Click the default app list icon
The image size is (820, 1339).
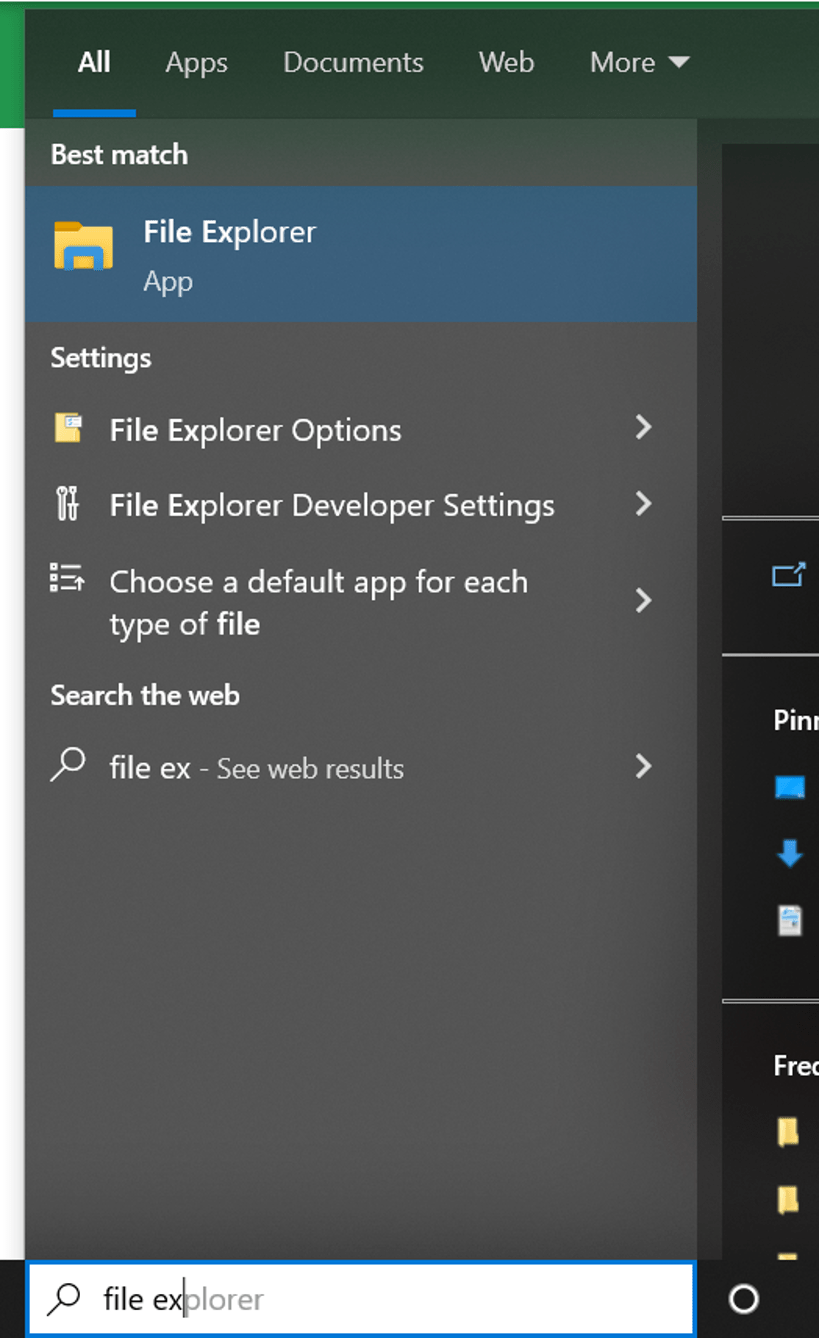(x=67, y=578)
